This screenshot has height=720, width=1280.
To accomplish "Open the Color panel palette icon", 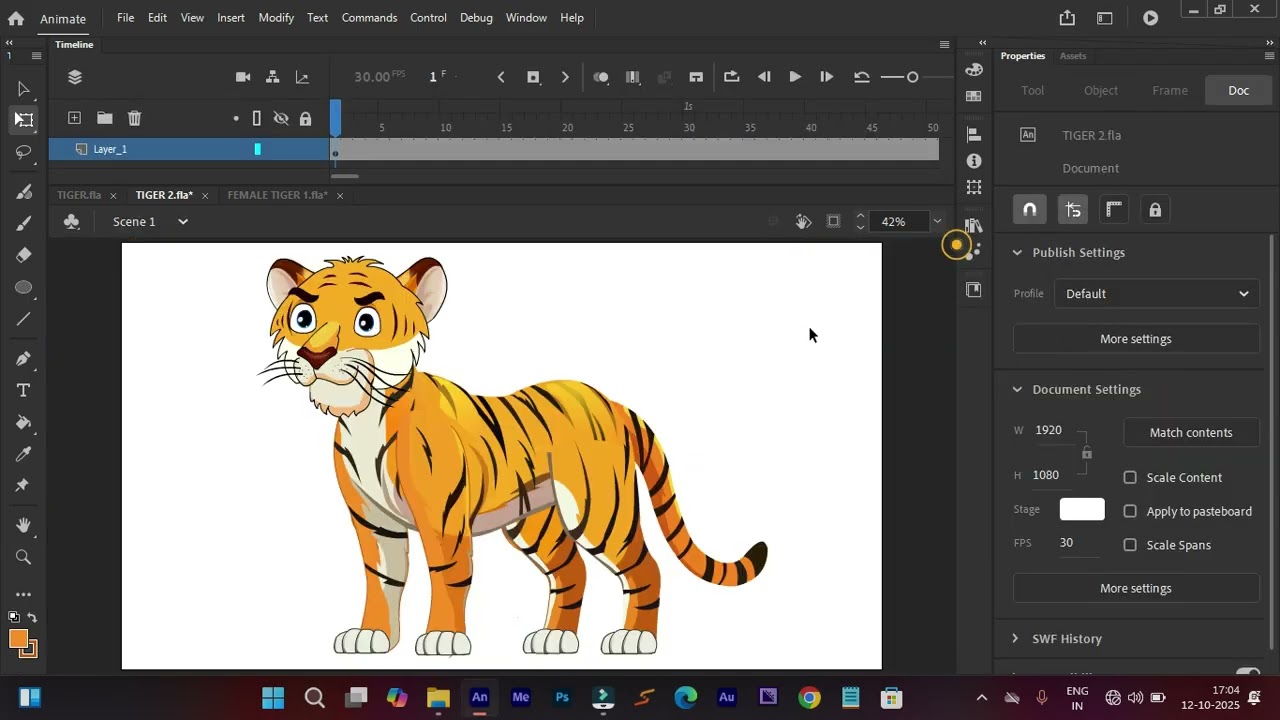I will (x=974, y=69).
